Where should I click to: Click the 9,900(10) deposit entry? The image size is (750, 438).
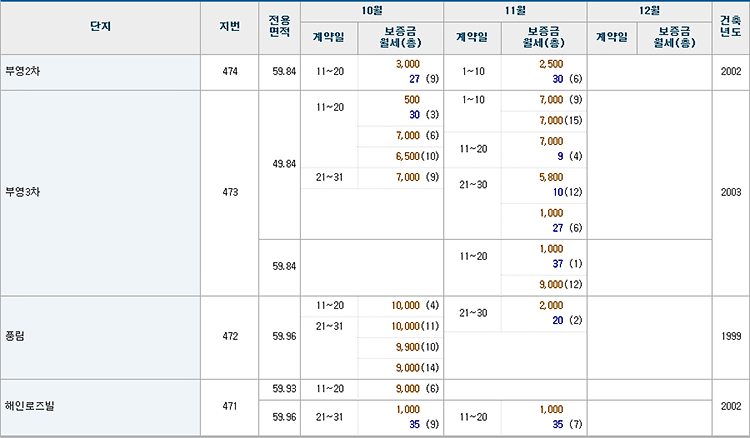(417, 347)
